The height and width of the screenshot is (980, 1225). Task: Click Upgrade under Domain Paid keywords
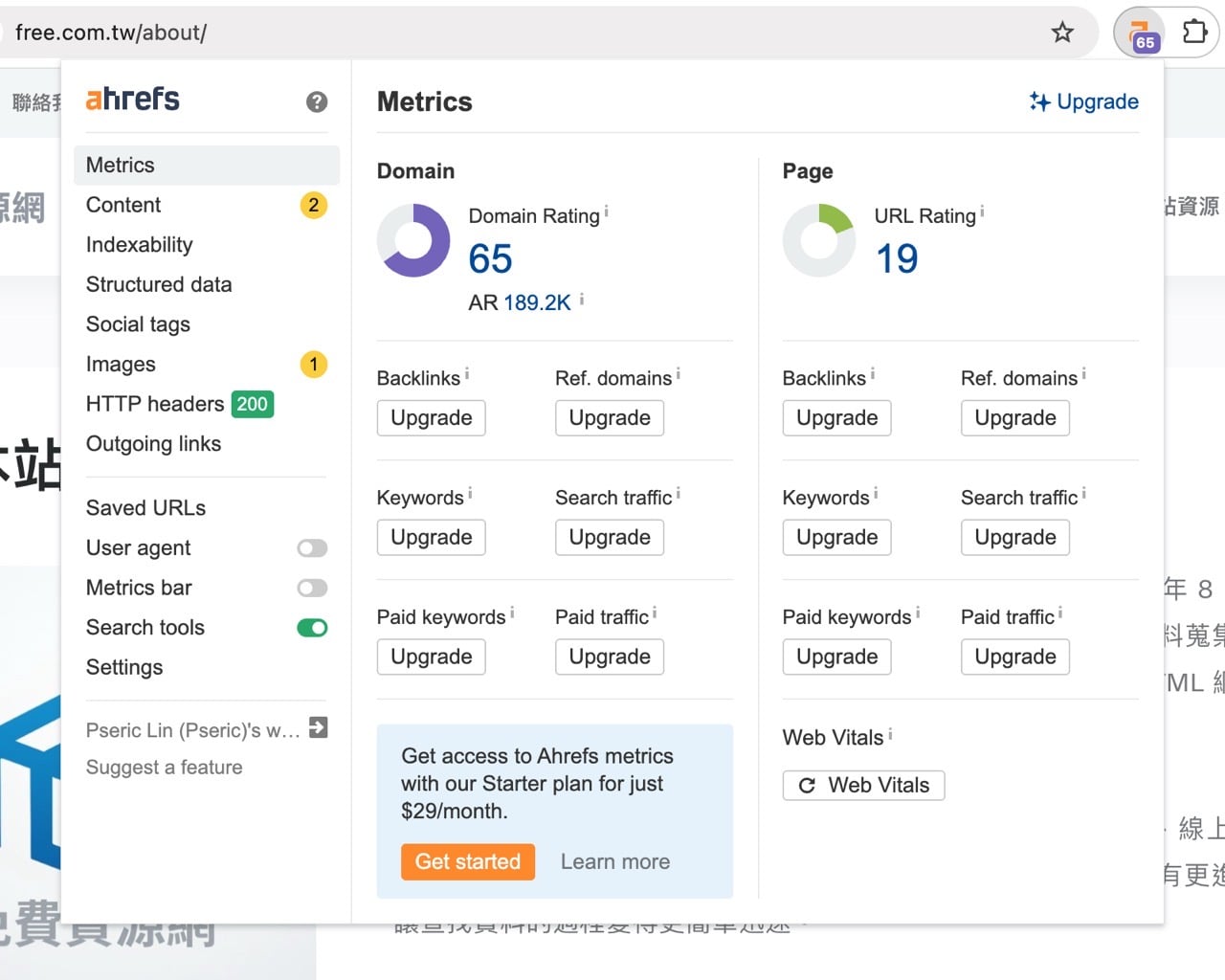coord(432,657)
